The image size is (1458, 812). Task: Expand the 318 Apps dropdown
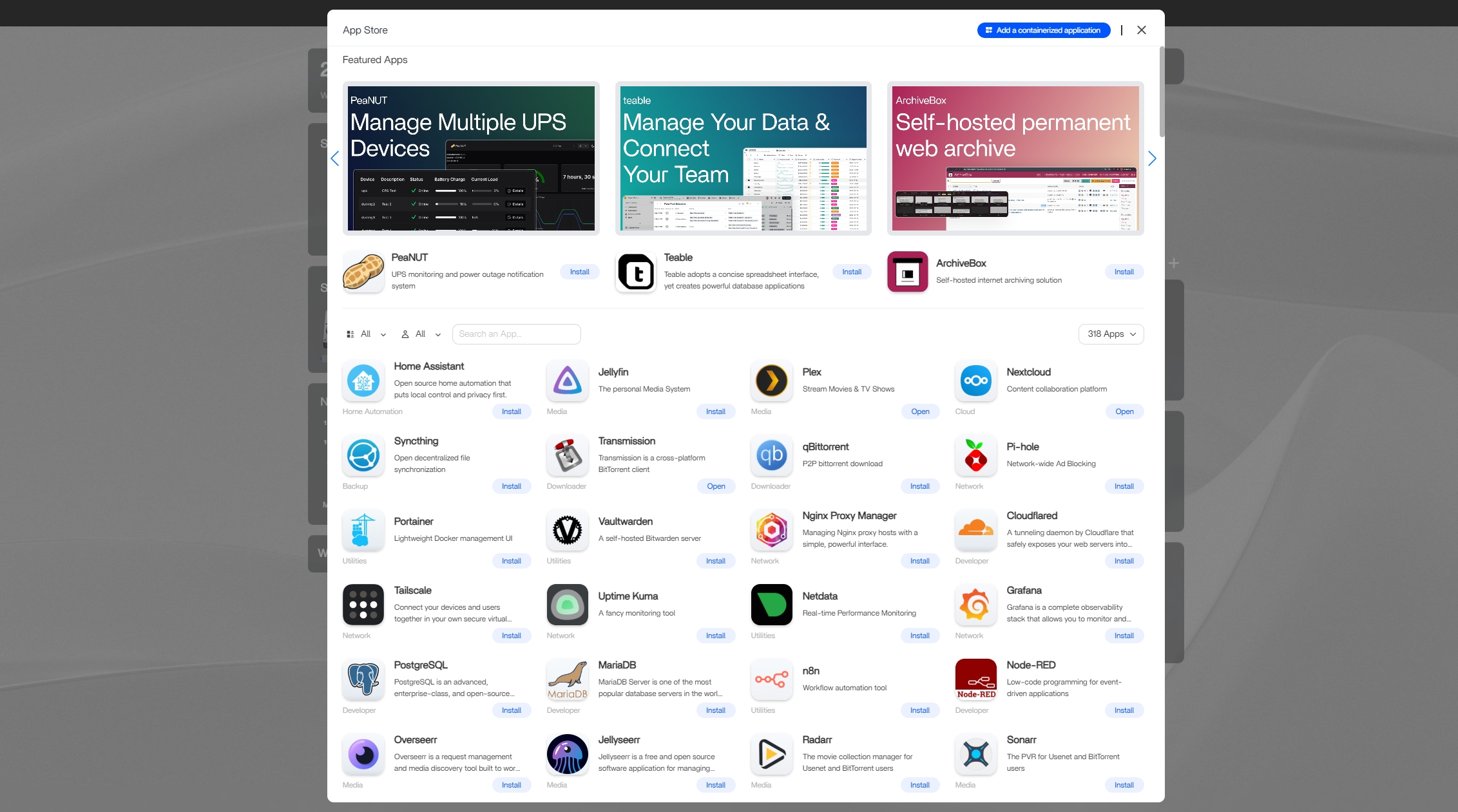click(x=1111, y=334)
